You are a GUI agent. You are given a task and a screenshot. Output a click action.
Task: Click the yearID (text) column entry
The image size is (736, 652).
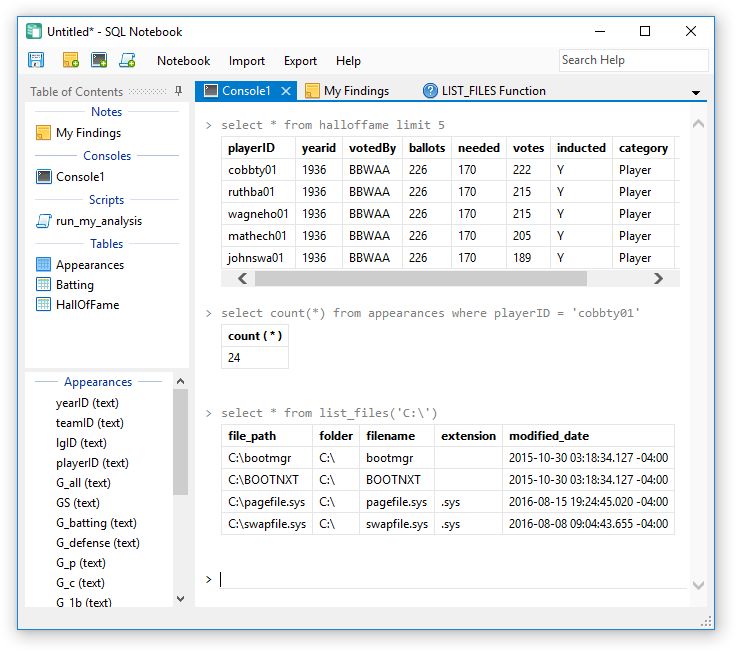(87, 403)
